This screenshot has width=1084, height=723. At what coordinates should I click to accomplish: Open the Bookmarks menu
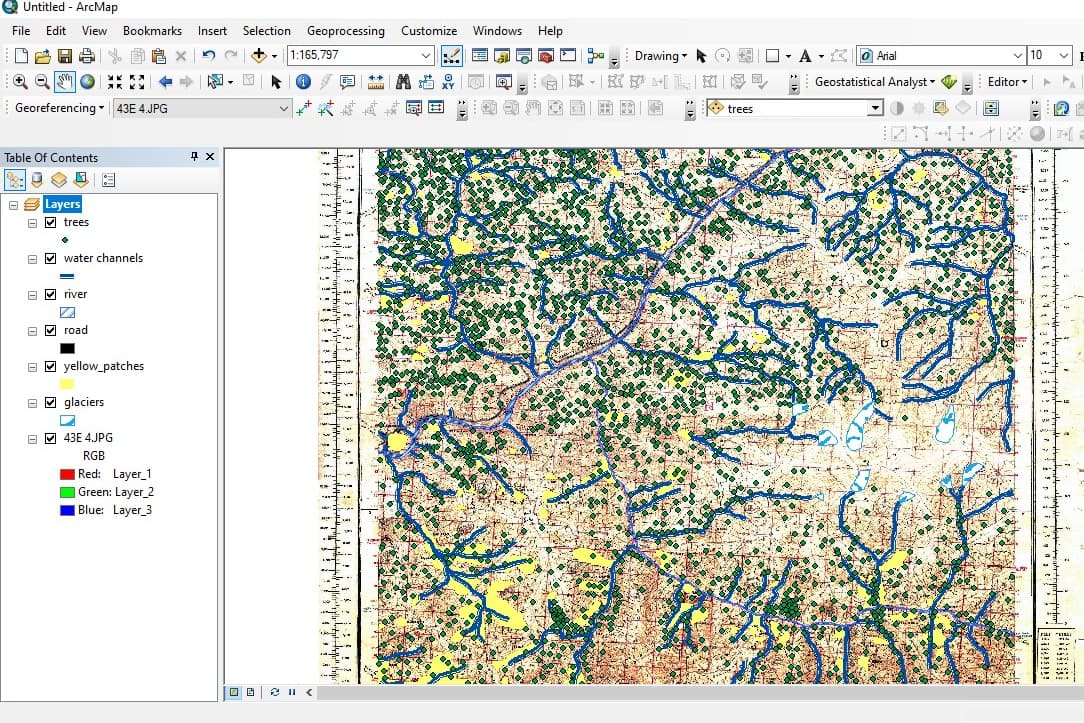click(x=152, y=30)
